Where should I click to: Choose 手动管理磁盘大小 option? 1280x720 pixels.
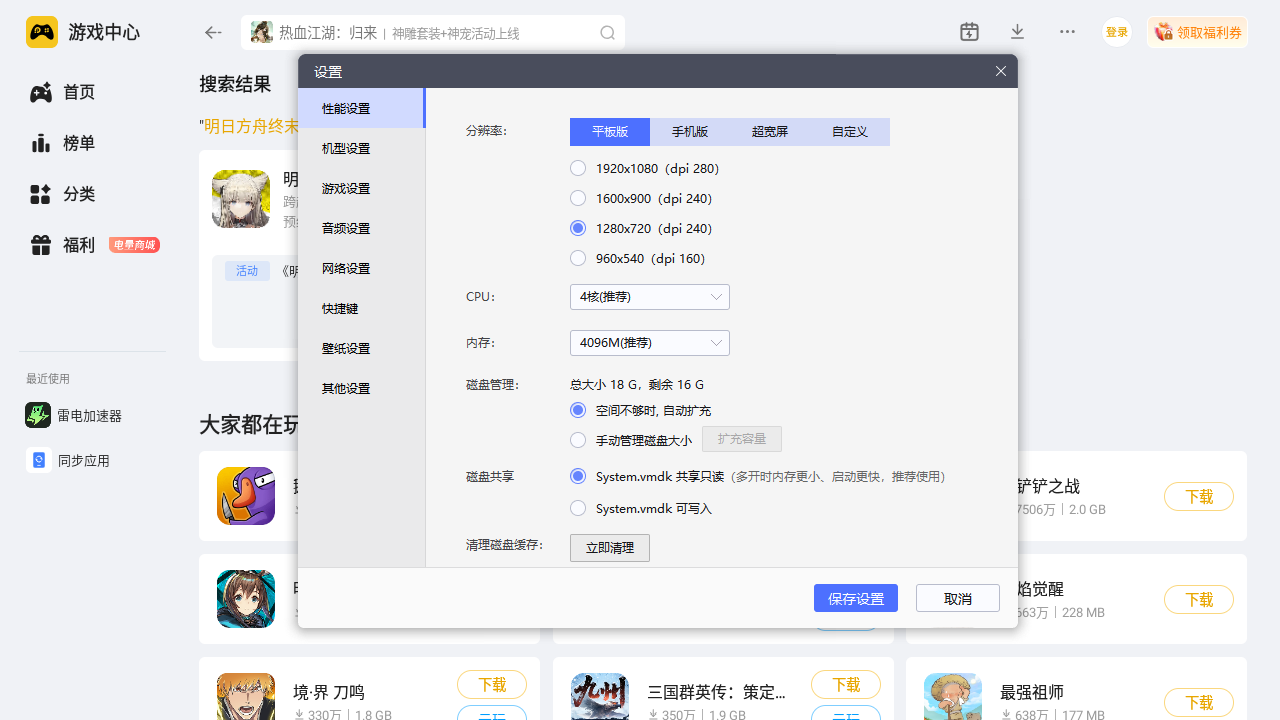pos(578,440)
